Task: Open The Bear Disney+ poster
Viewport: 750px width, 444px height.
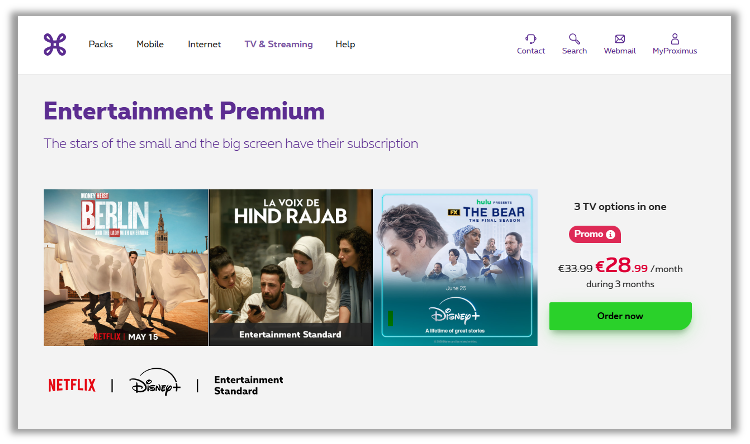Action: pos(456,267)
